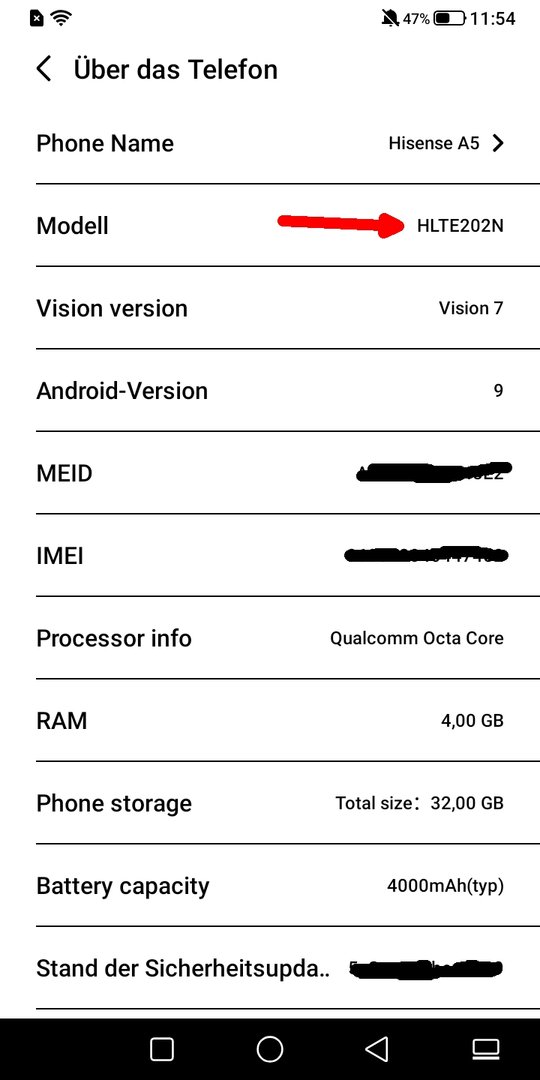Viewport: 540px width, 1080px height.
Task: Tap the SIM card status icon
Action: (37, 19)
